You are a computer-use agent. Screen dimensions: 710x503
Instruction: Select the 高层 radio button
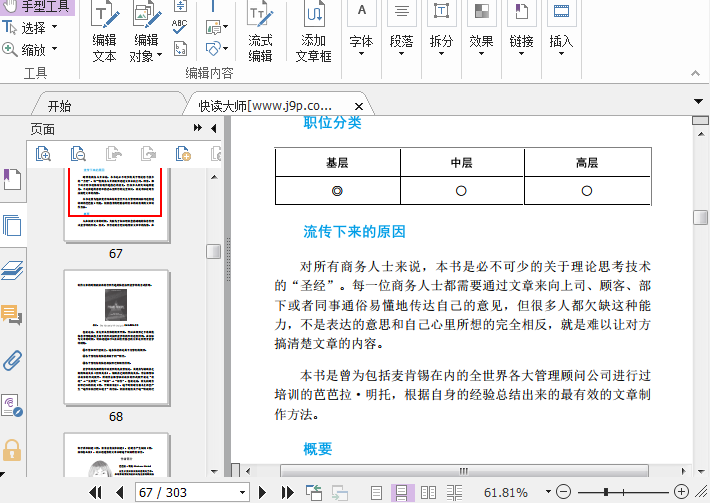[587, 190]
